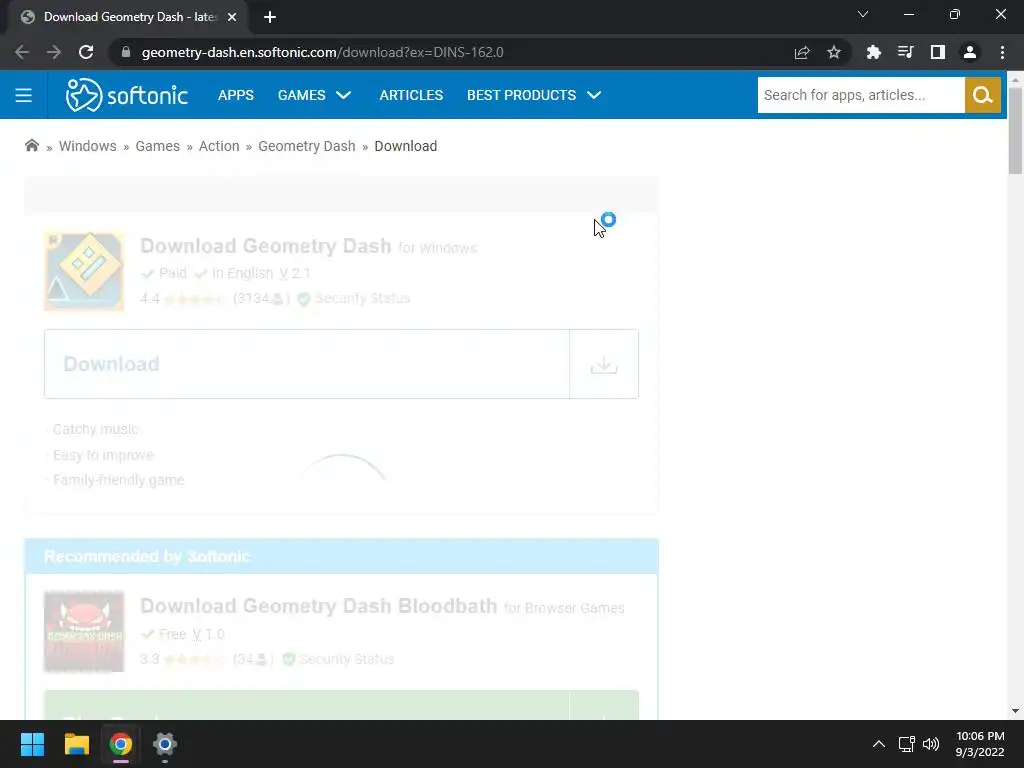Reload the current page

[x=86, y=52]
